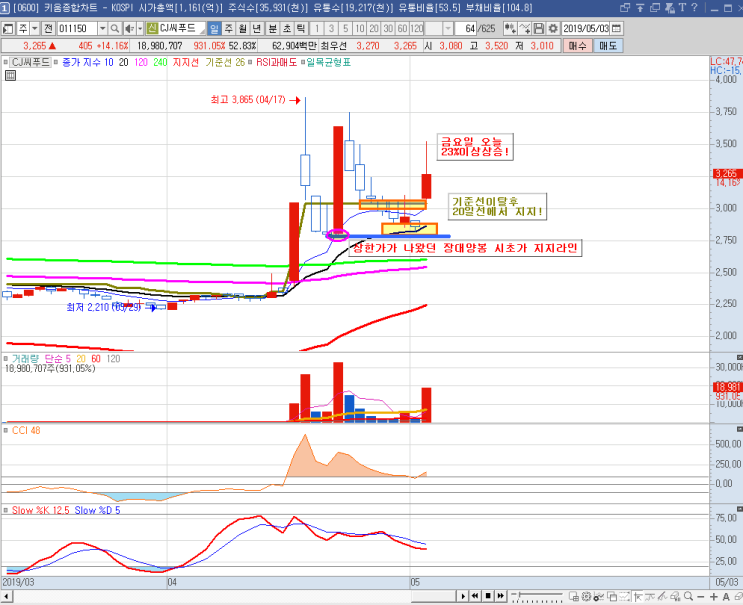The image size is (743, 605).
Task: Open the 주 market type dropdown
Action: pos(35,29)
